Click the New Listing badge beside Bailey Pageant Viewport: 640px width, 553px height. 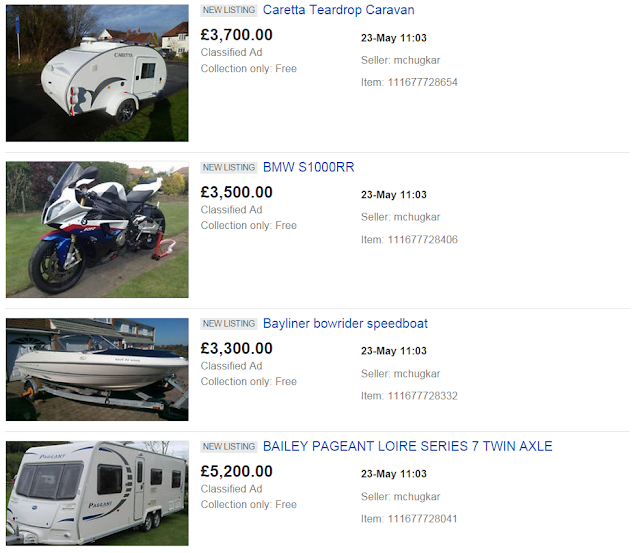229,447
